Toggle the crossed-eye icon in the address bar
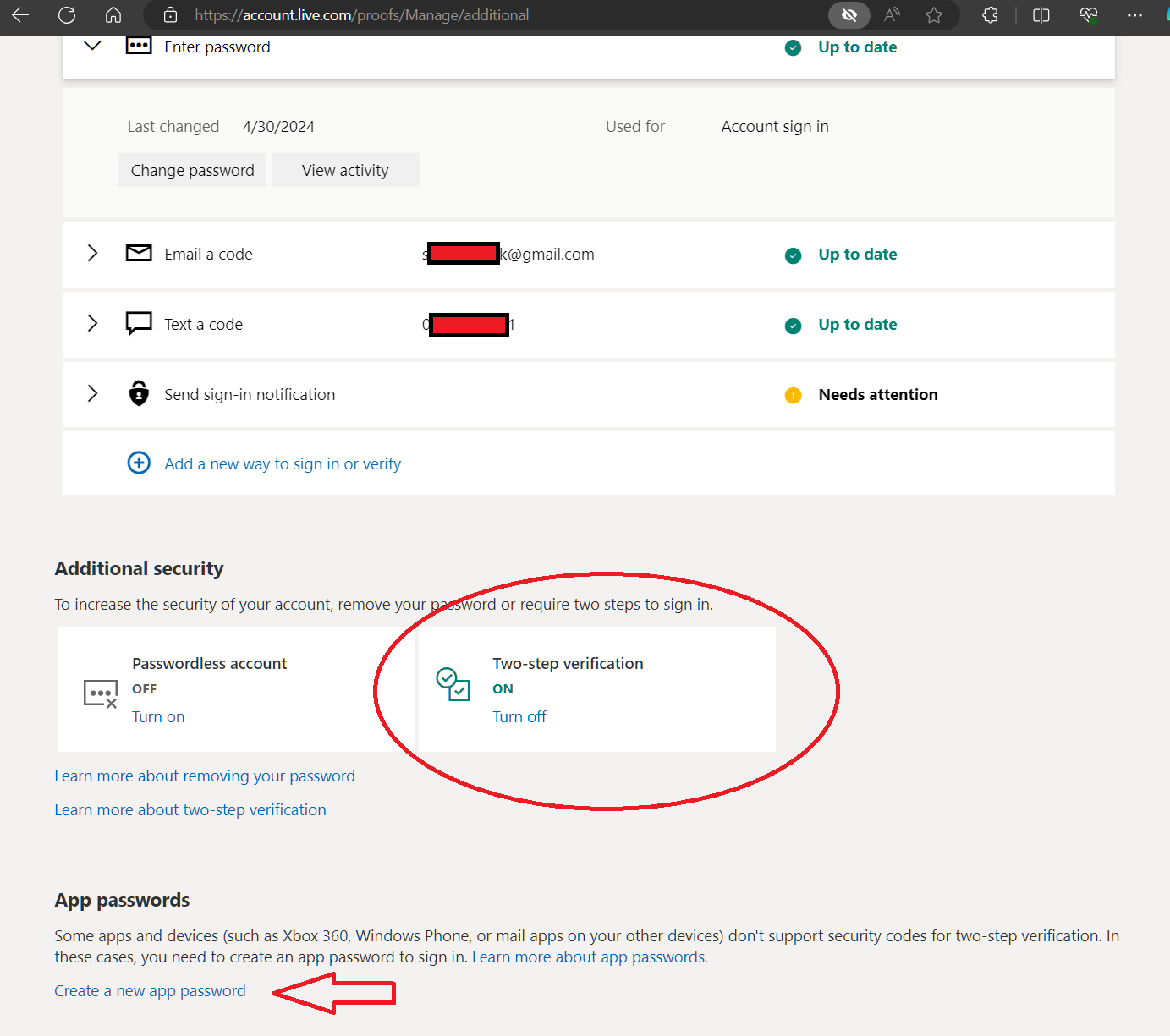This screenshot has width=1170, height=1036. (x=849, y=14)
